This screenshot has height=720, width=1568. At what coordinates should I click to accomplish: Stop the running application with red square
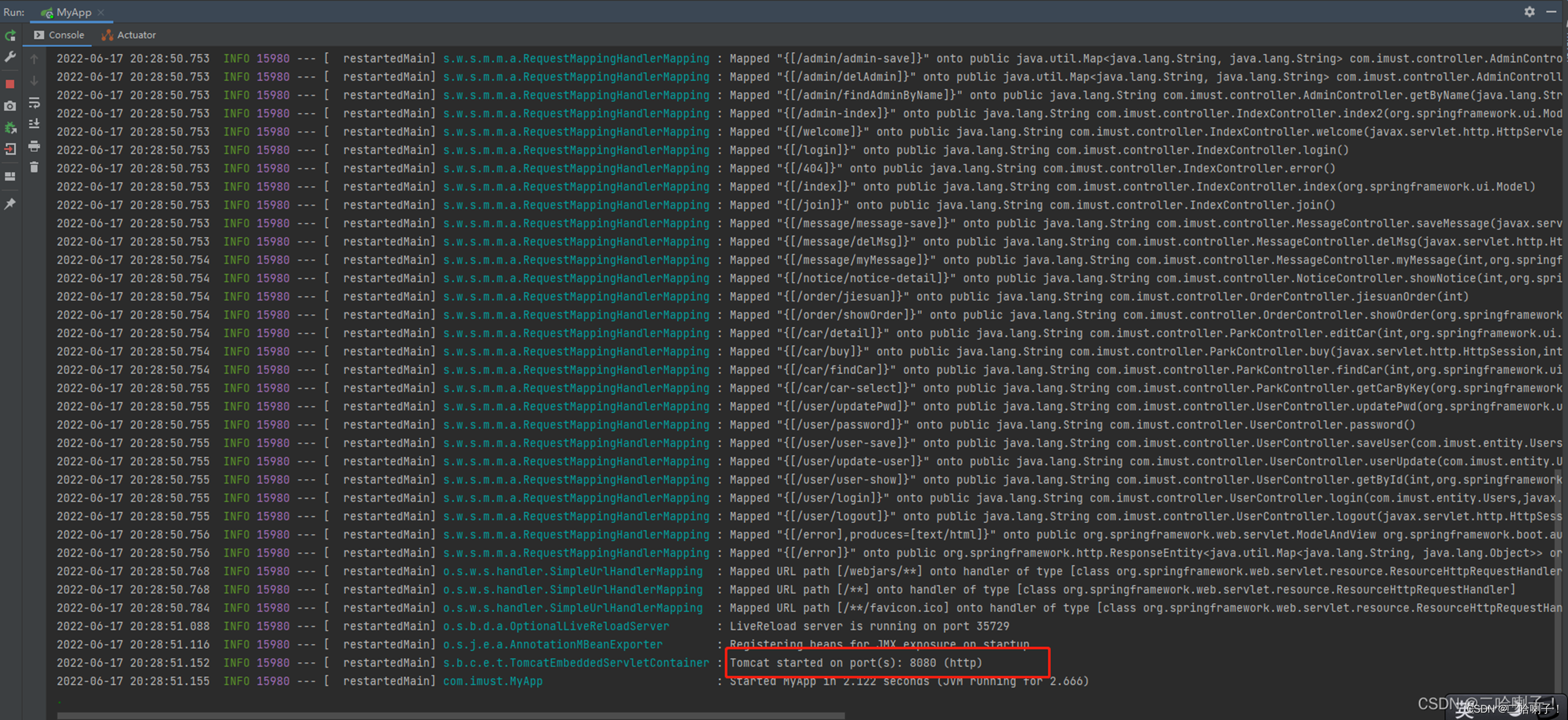click(x=10, y=84)
